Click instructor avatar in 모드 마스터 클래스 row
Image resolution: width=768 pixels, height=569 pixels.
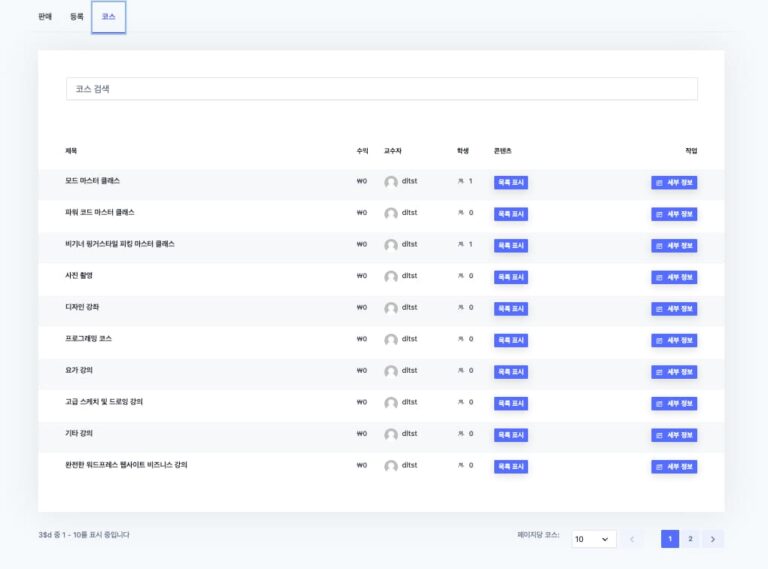(391, 182)
